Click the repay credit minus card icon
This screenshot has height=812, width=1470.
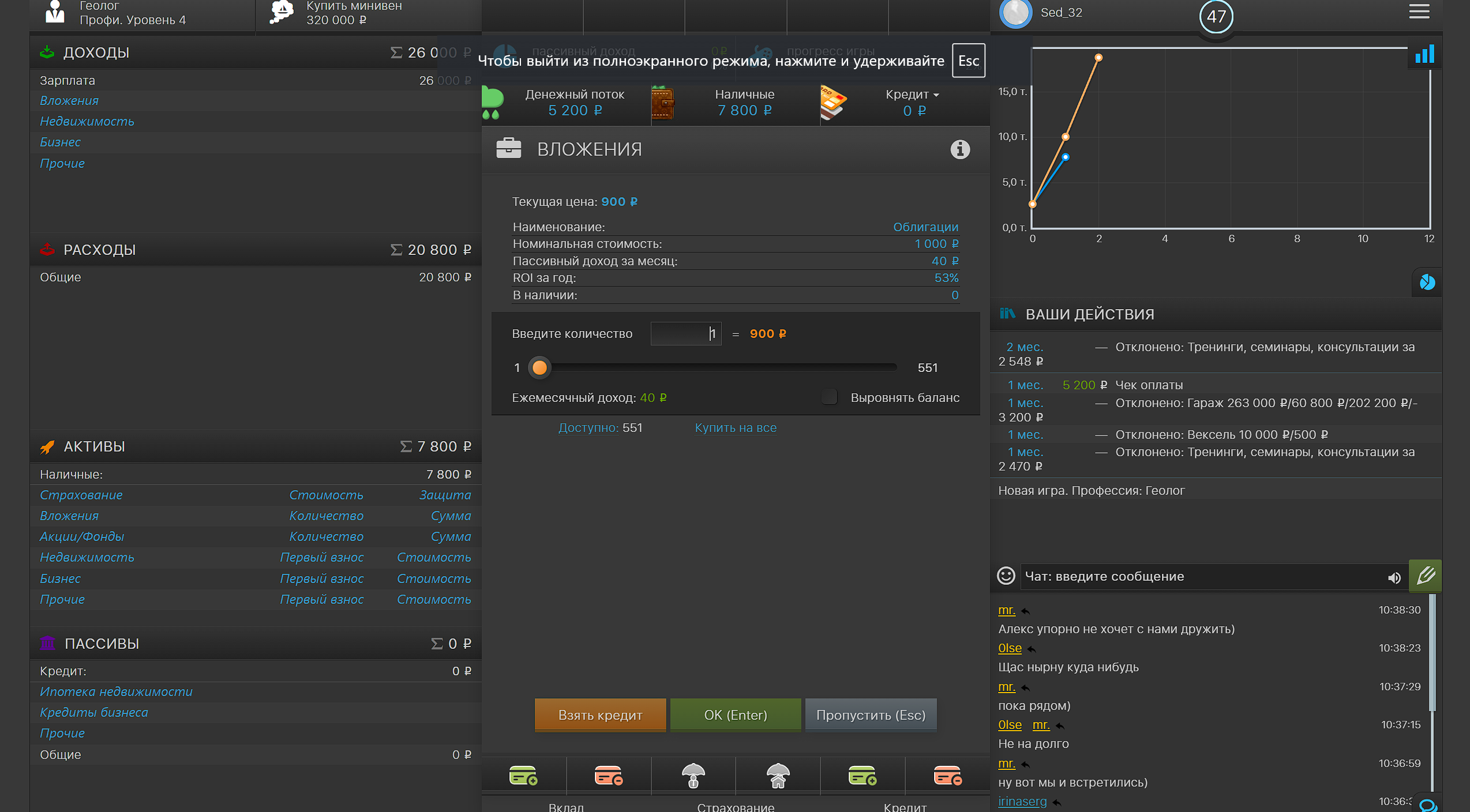[x=947, y=776]
